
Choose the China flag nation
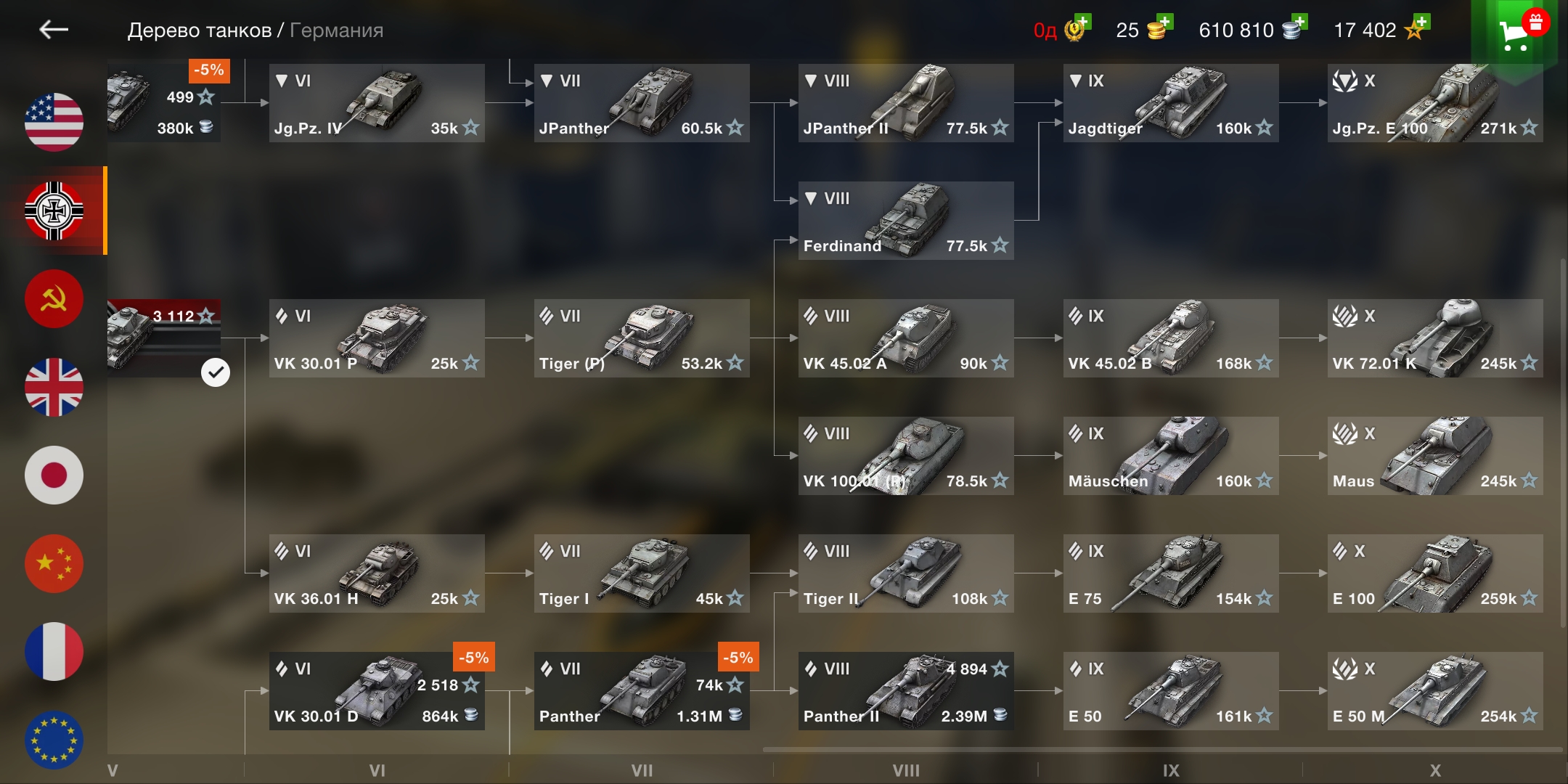click(54, 563)
